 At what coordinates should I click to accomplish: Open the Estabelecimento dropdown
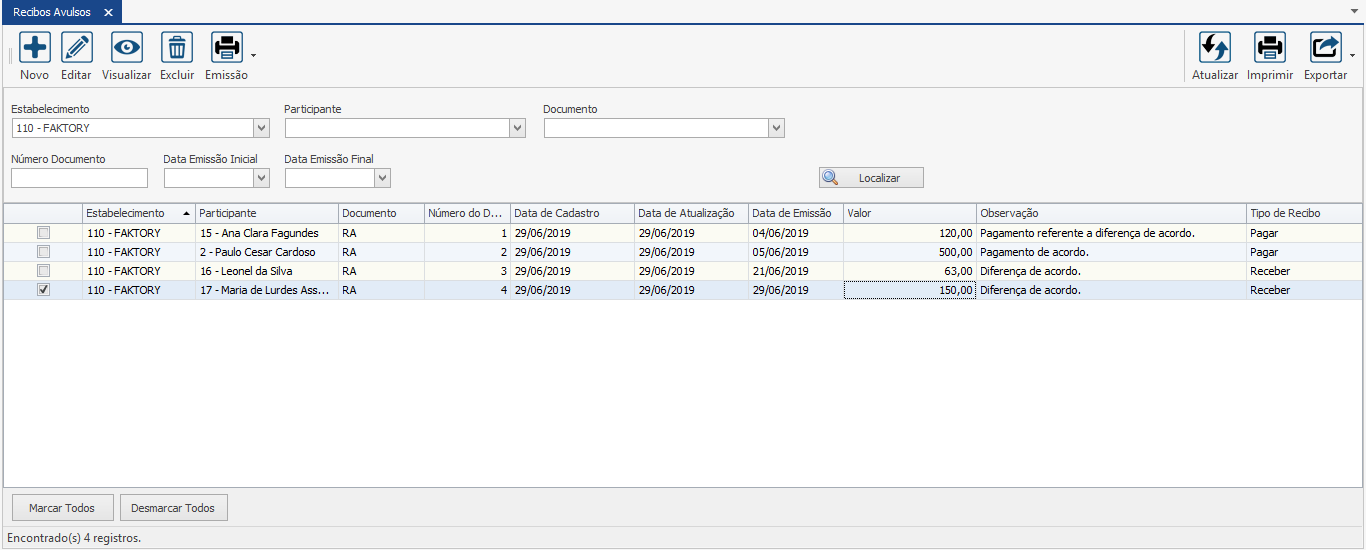tap(261, 128)
